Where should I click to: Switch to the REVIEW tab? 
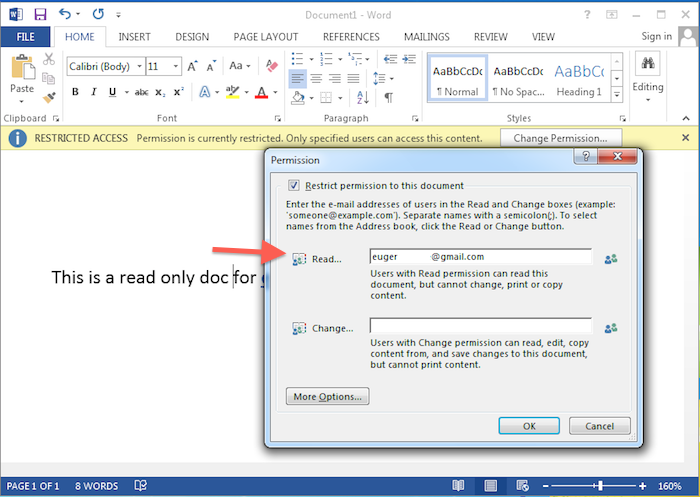491,37
